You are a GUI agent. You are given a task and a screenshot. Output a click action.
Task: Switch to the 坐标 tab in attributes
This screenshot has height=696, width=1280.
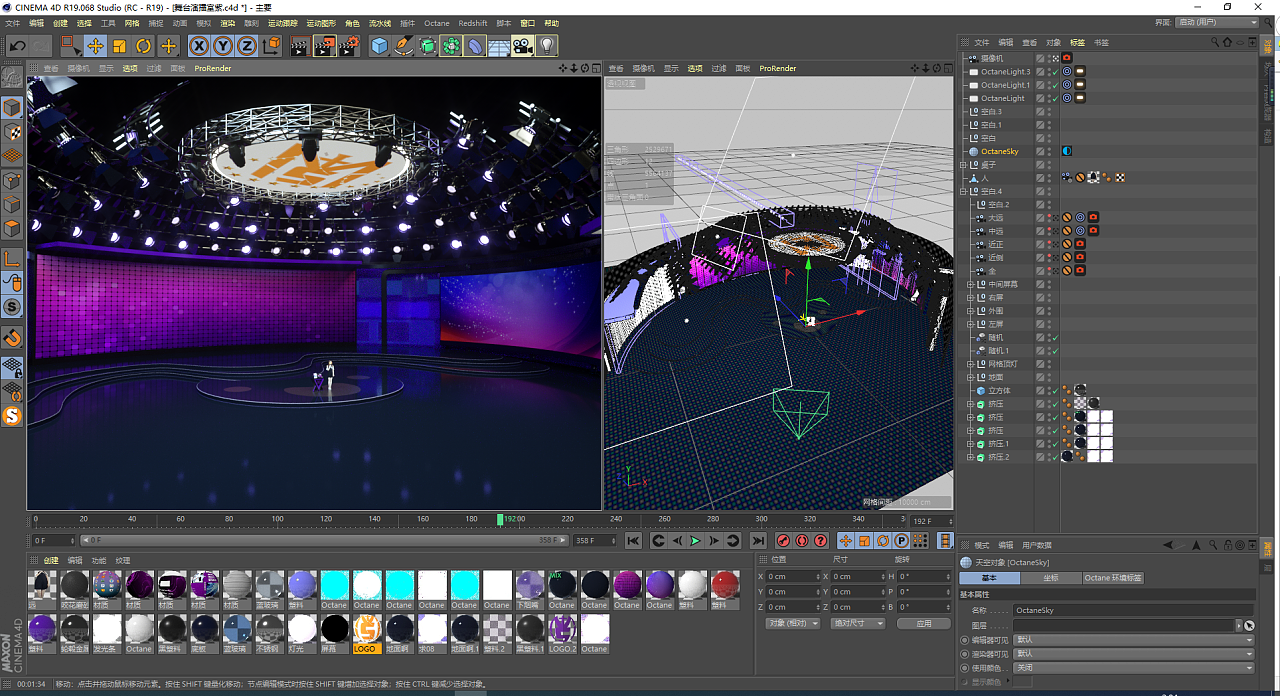[1050, 578]
